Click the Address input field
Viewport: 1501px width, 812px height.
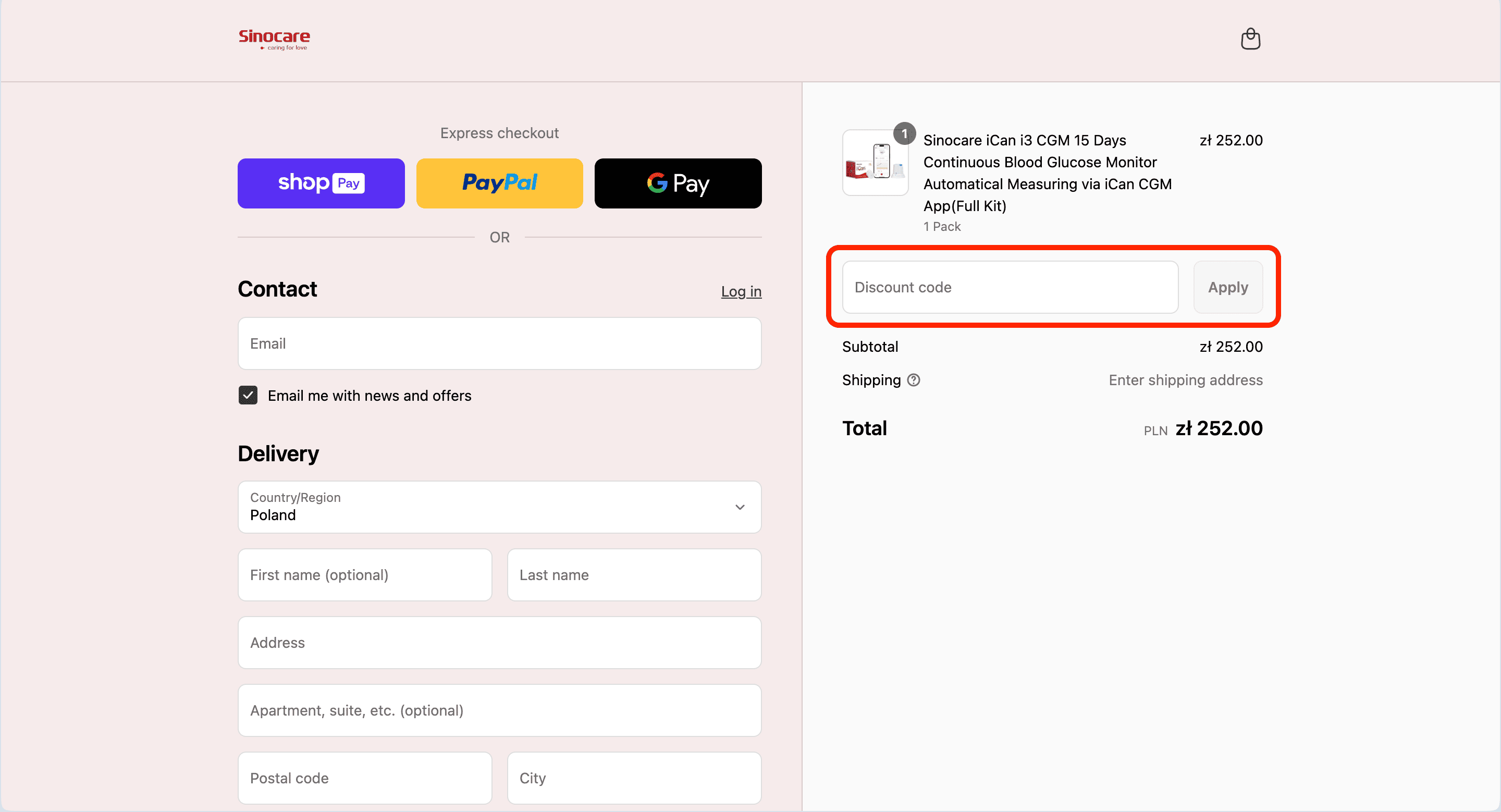click(x=499, y=643)
